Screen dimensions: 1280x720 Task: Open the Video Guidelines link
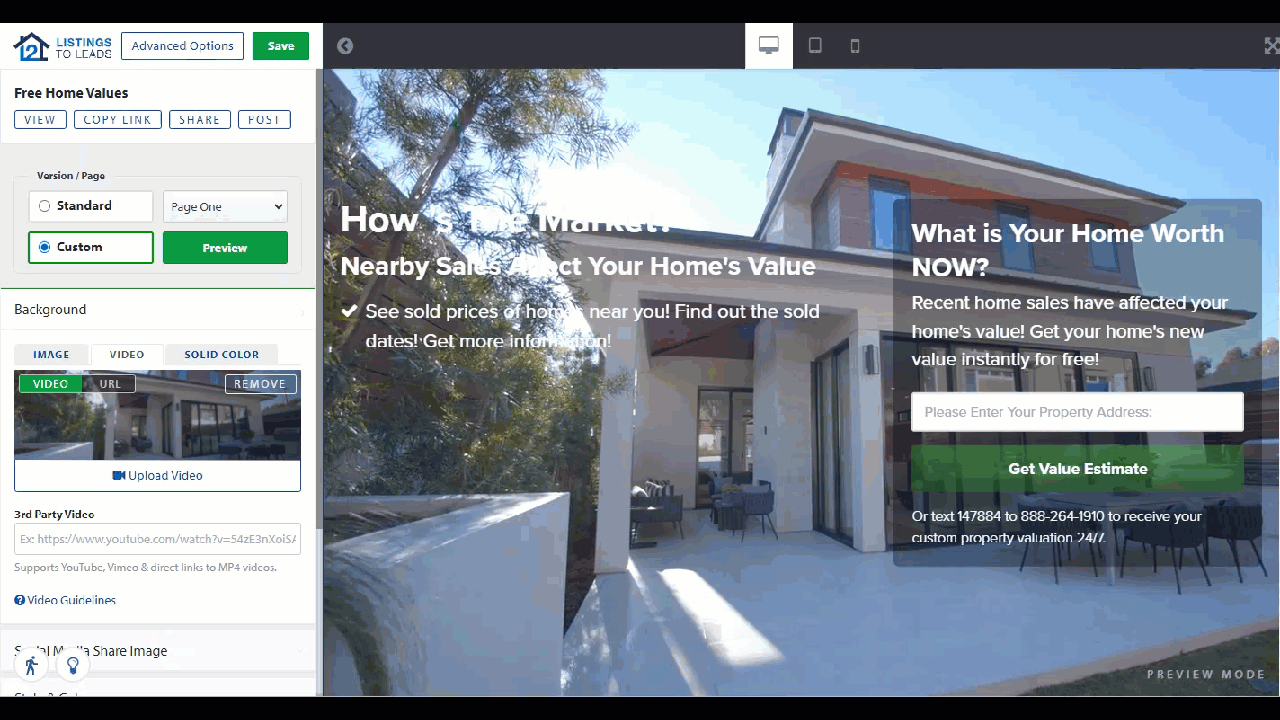point(66,600)
